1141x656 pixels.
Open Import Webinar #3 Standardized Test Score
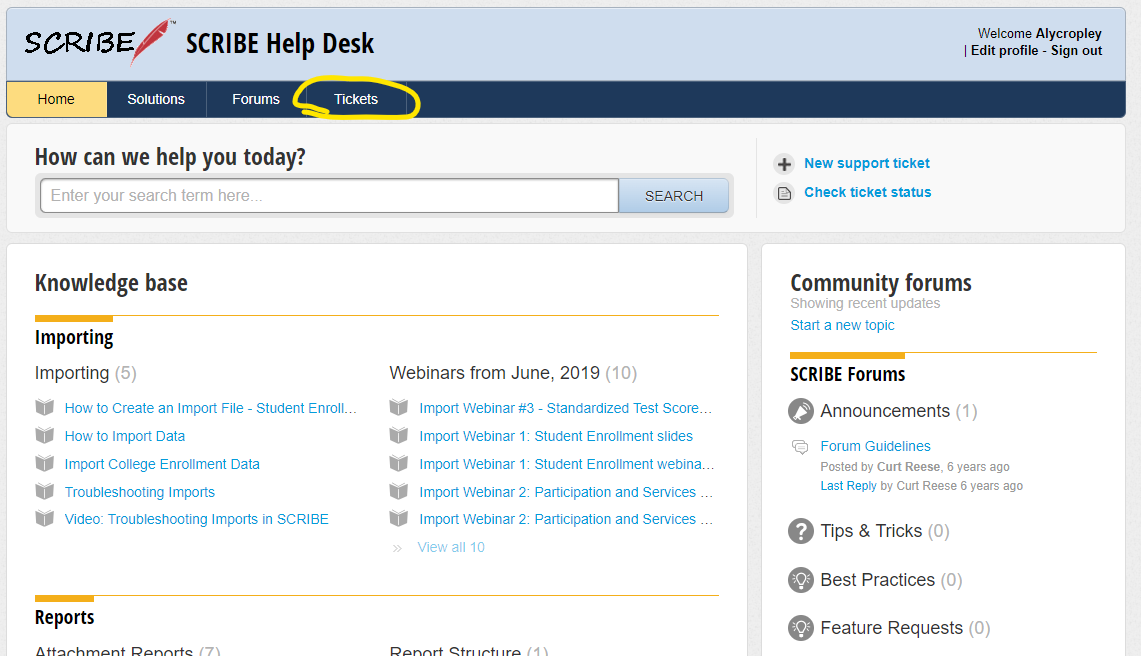(565, 408)
